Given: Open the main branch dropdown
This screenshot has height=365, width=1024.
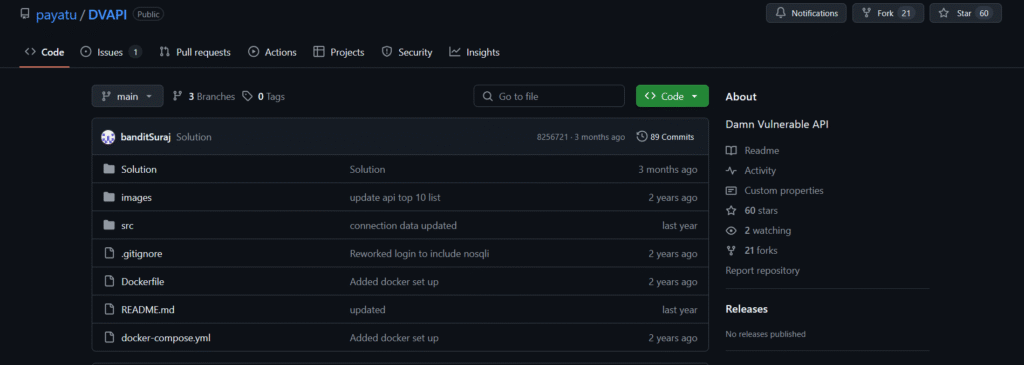Looking at the screenshot, I should [x=127, y=96].
